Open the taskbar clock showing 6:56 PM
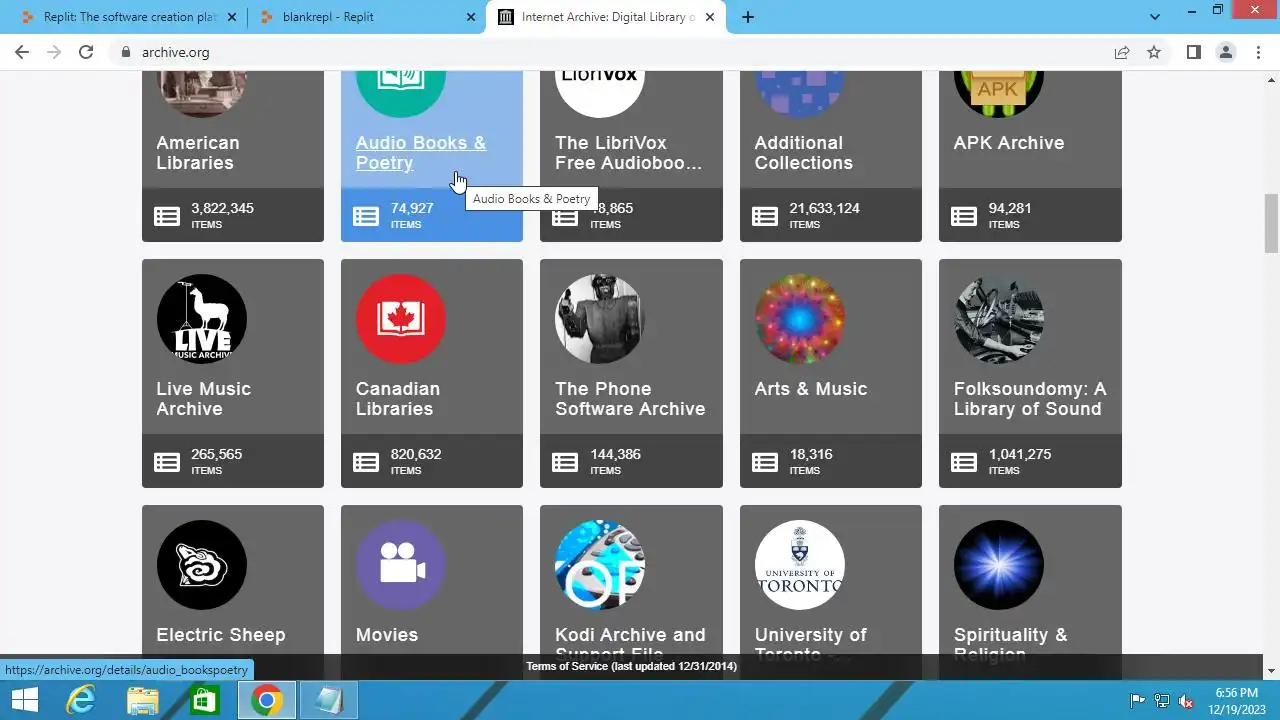Screen dimensions: 1280x720 (x=1237, y=701)
